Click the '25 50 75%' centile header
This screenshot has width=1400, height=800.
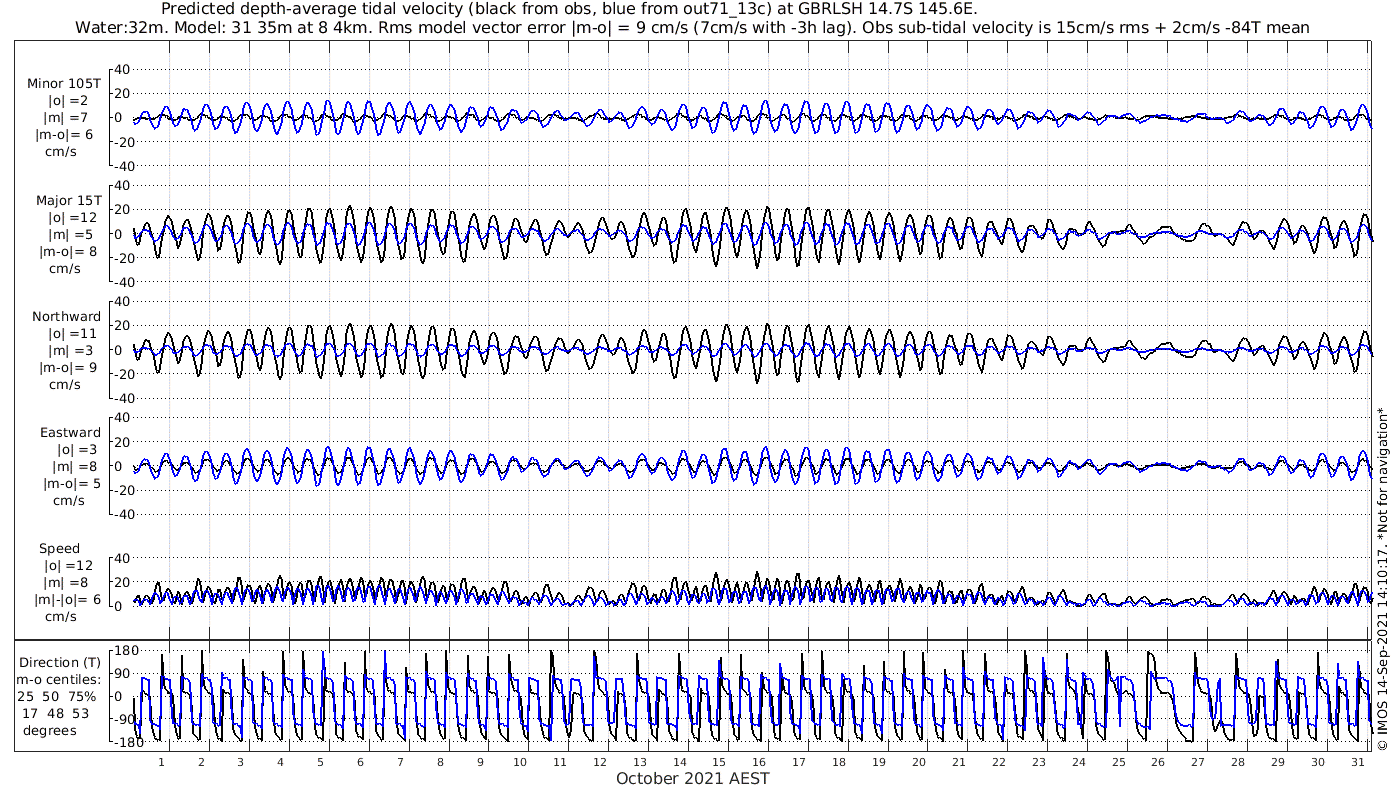[56, 697]
